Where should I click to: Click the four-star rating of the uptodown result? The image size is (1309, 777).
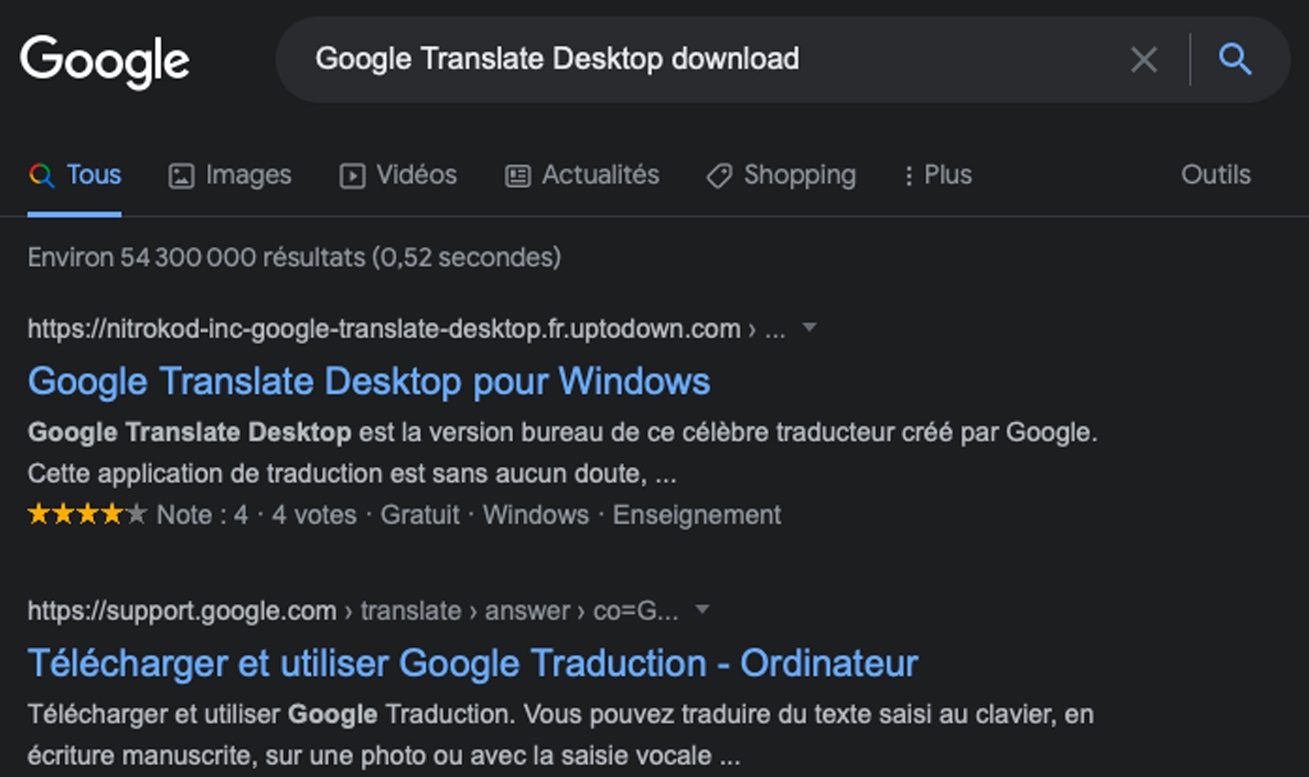point(88,515)
